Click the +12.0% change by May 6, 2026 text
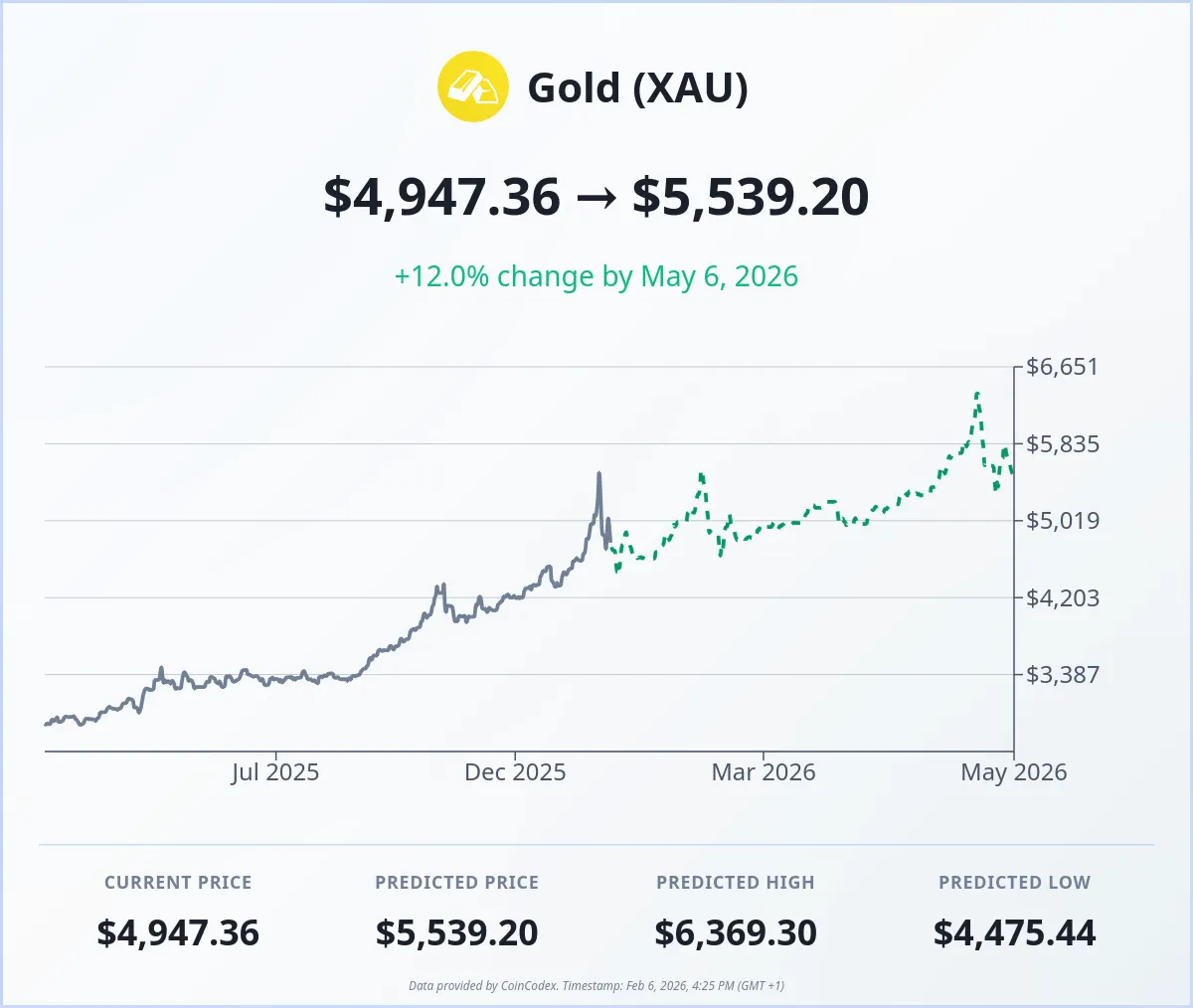1193x1008 pixels. [x=596, y=276]
